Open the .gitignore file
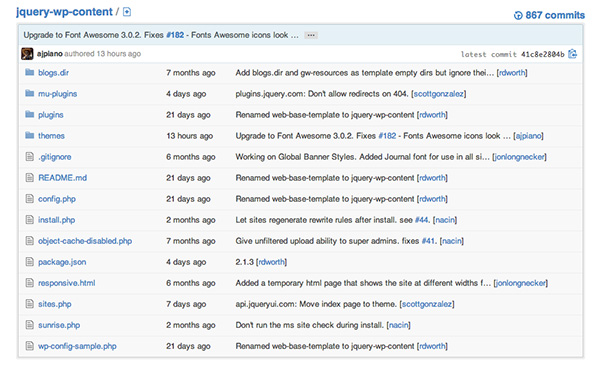Screen dimensions: 600x368 click(x=55, y=157)
